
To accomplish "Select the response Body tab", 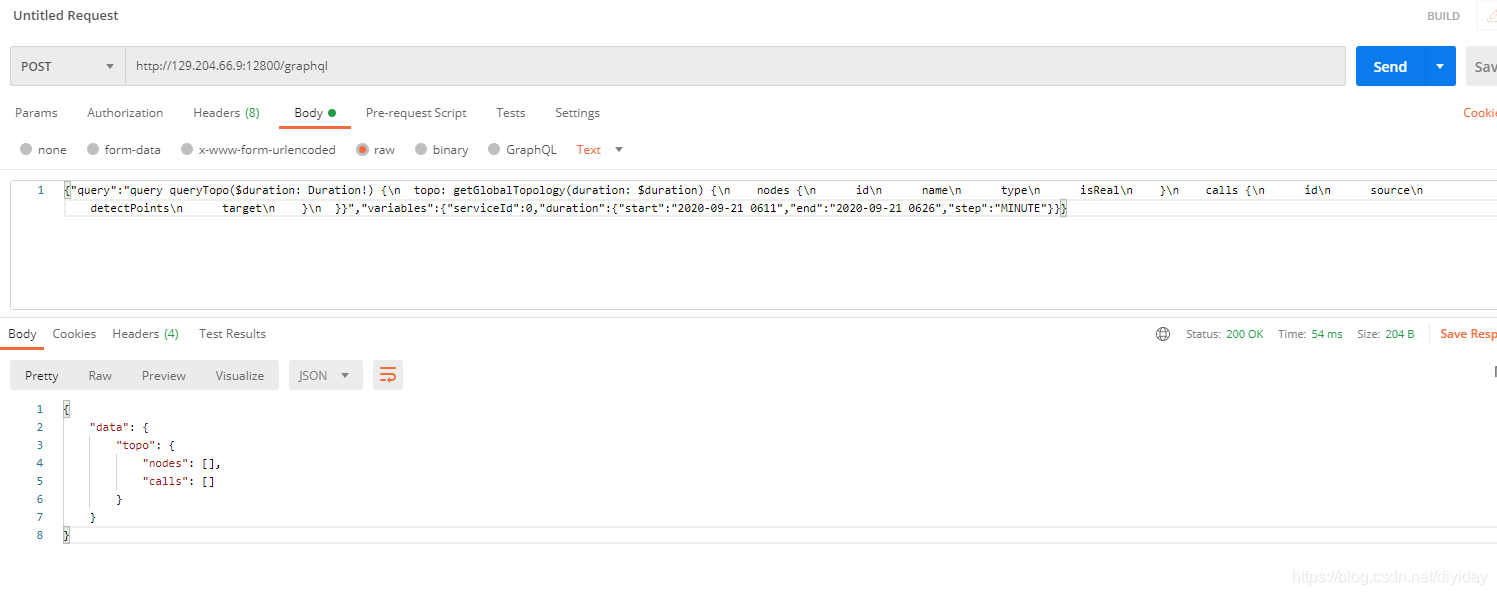I will click(22, 334).
